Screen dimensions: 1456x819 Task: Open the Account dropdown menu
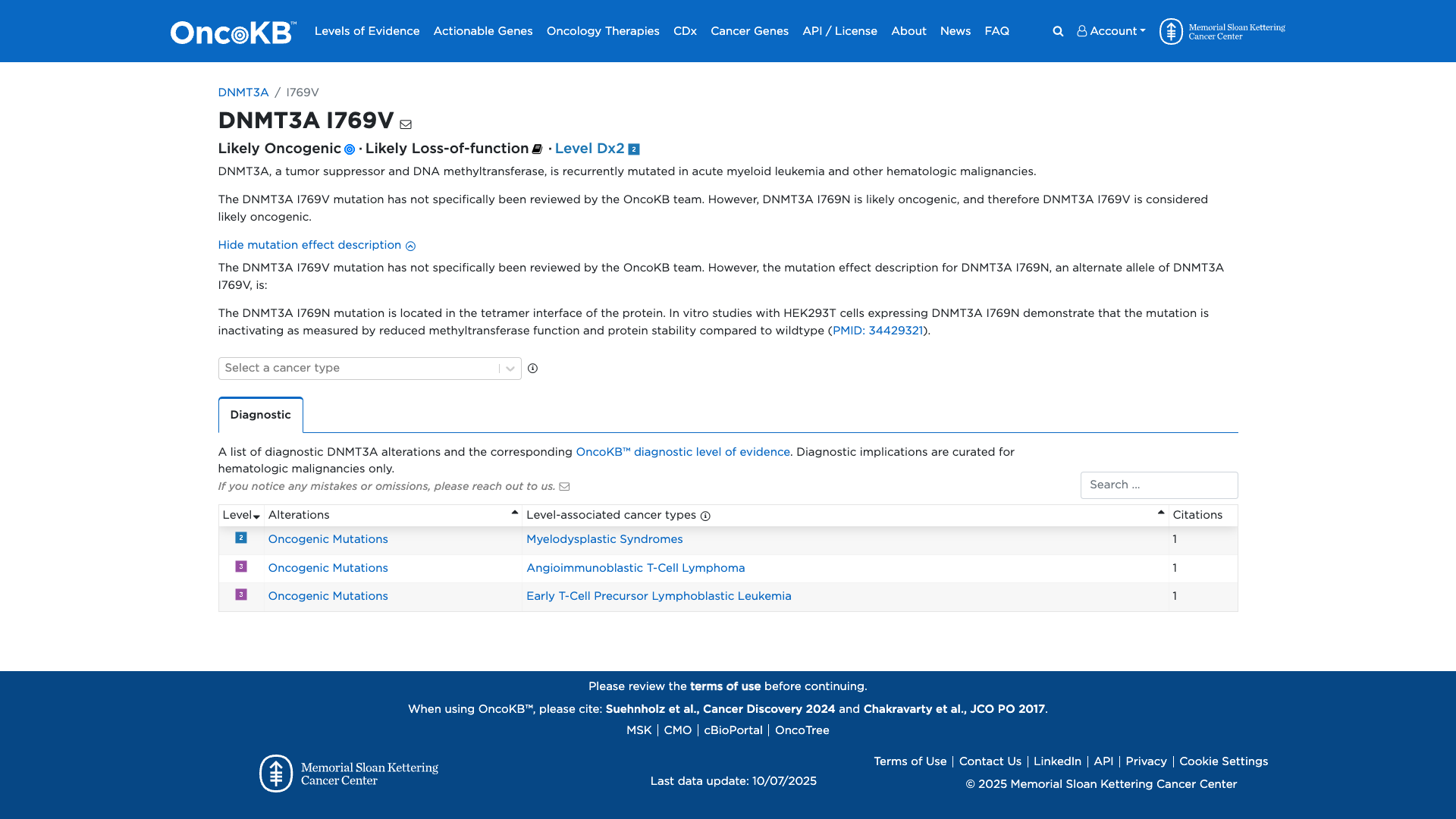(1111, 31)
